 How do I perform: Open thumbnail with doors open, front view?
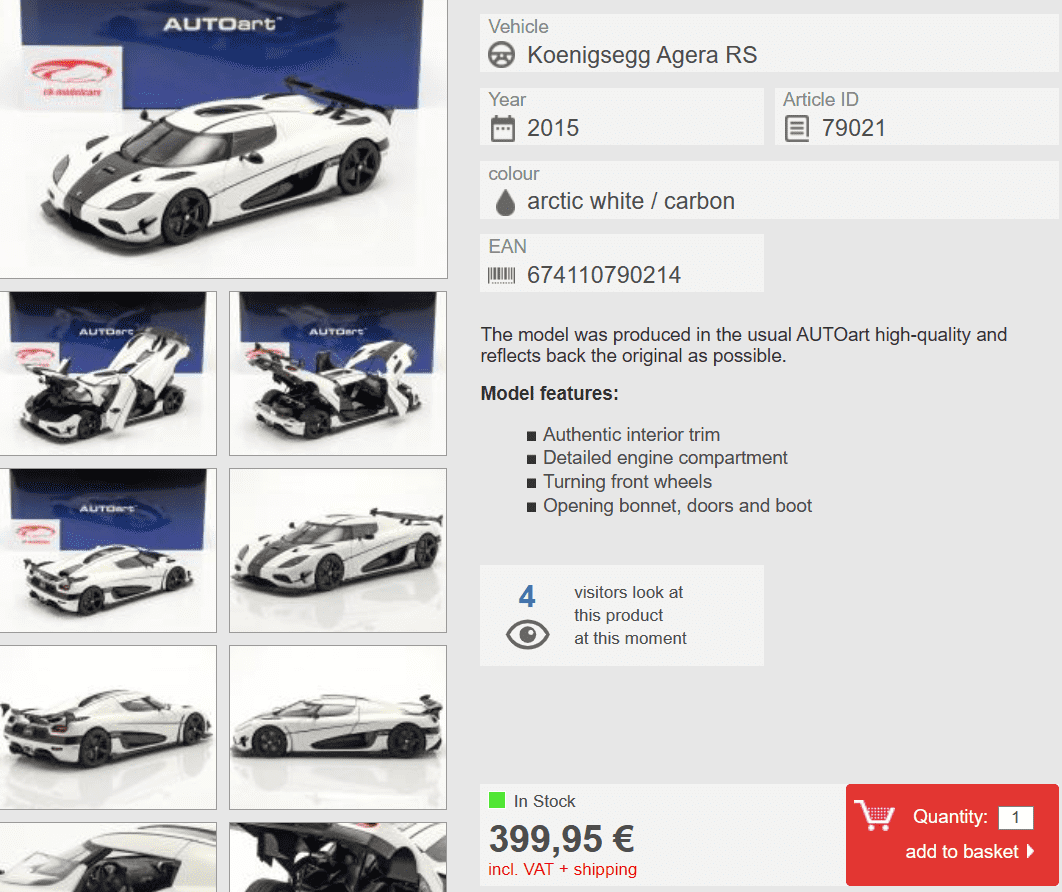pyautogui.click(x=108, y=373)
